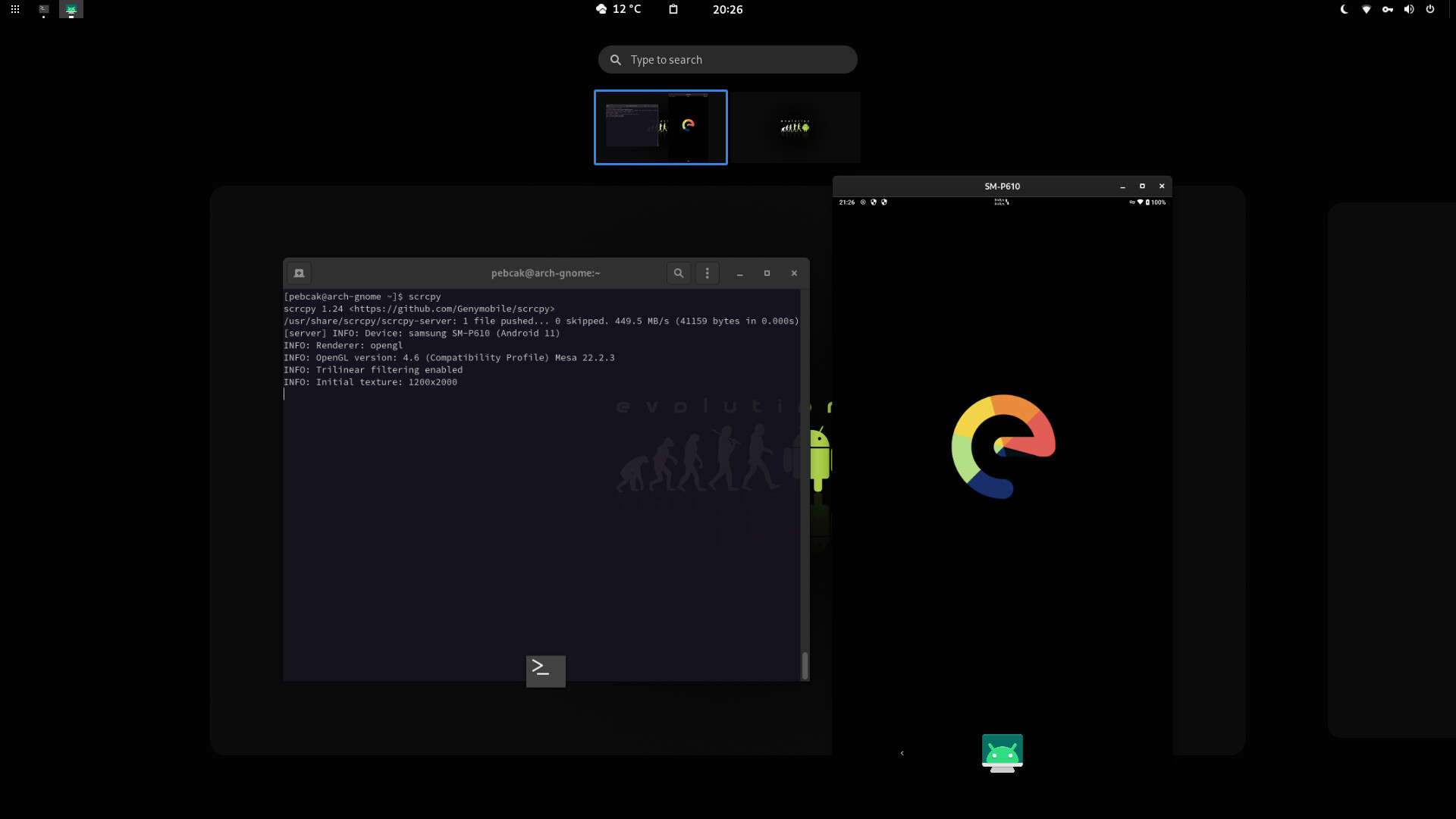Click the scrcpy-server file pushed line

point(541,322)
